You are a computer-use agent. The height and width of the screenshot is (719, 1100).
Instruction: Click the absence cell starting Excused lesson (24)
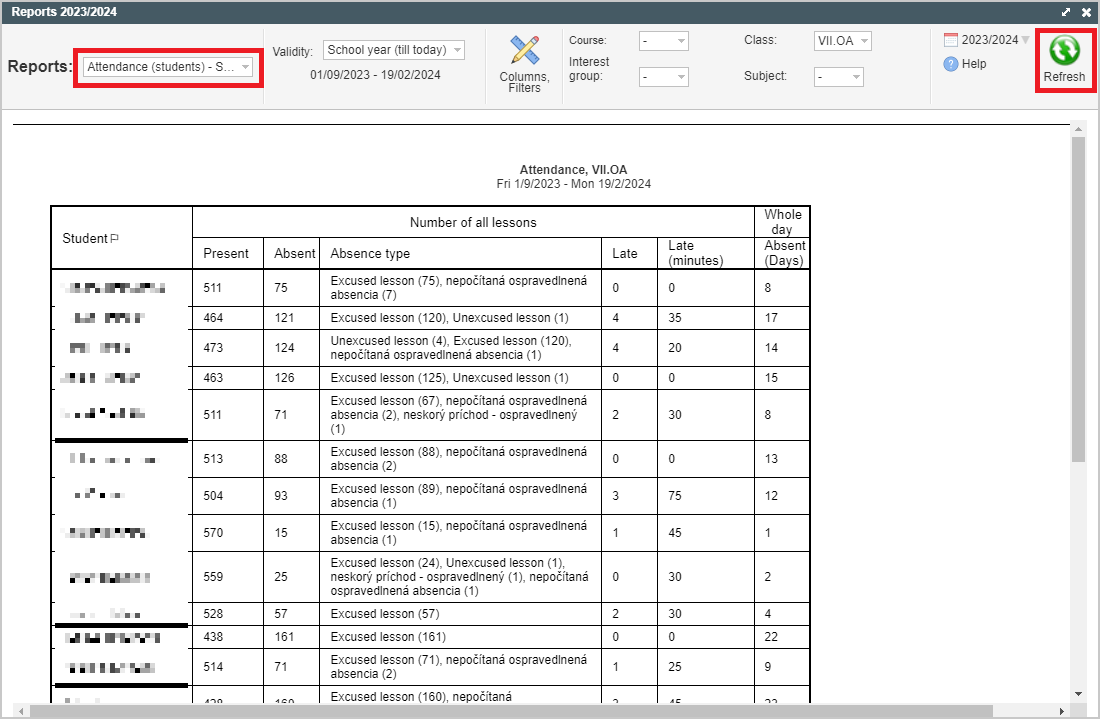click(460, 577)
